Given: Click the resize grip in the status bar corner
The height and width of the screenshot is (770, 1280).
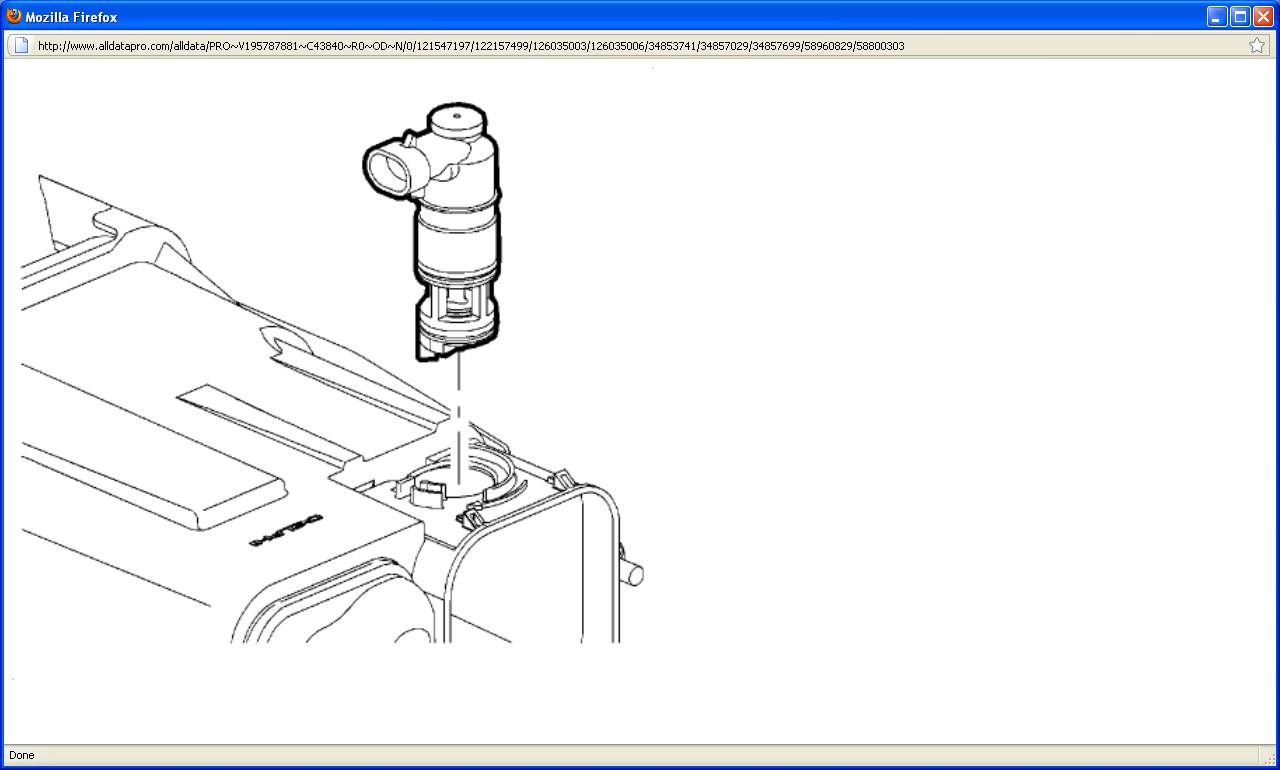Looking at the screenshot, I should click(1267, 756).
